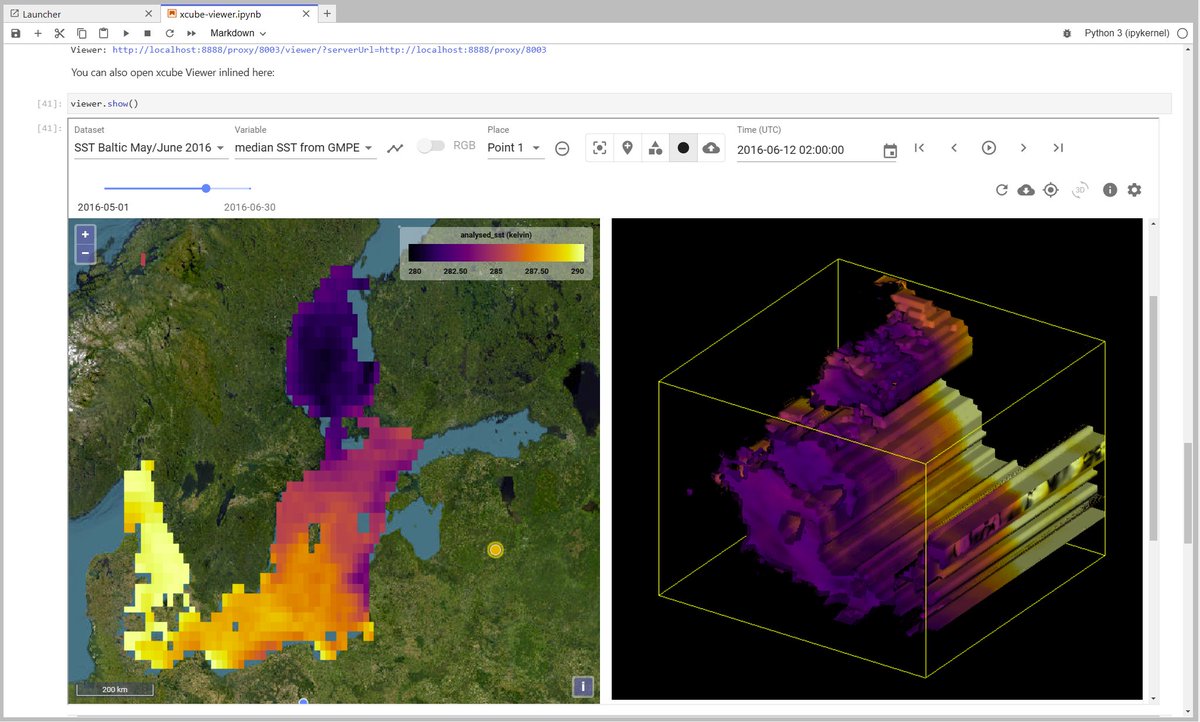
Task: Refresh the viewer data
Action: tap(1001, 189)
